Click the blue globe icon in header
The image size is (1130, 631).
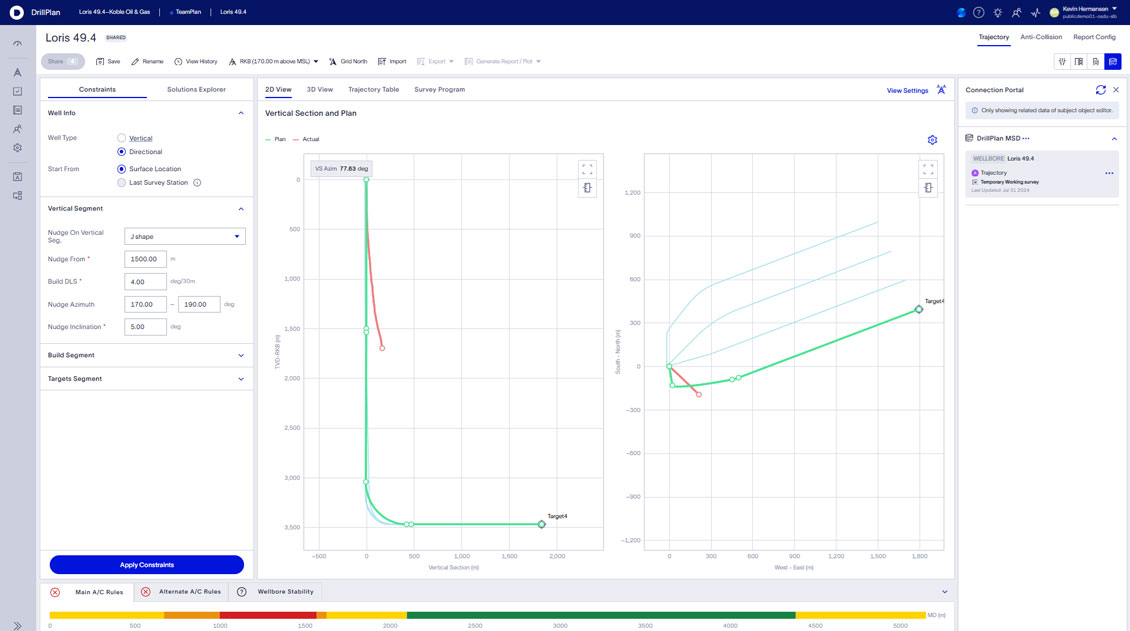[961, 12]
